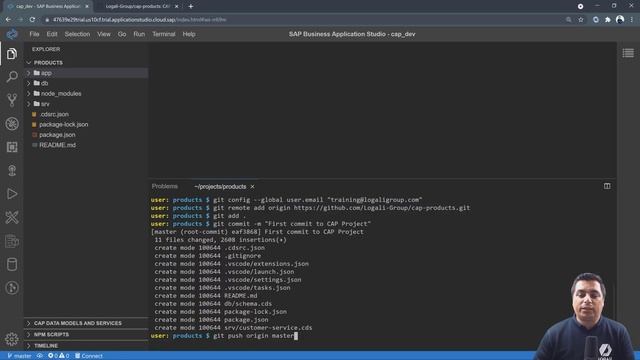This screenshot has height=360, width=640.
Task: Open the Go menu
Action: click(122, 34)
